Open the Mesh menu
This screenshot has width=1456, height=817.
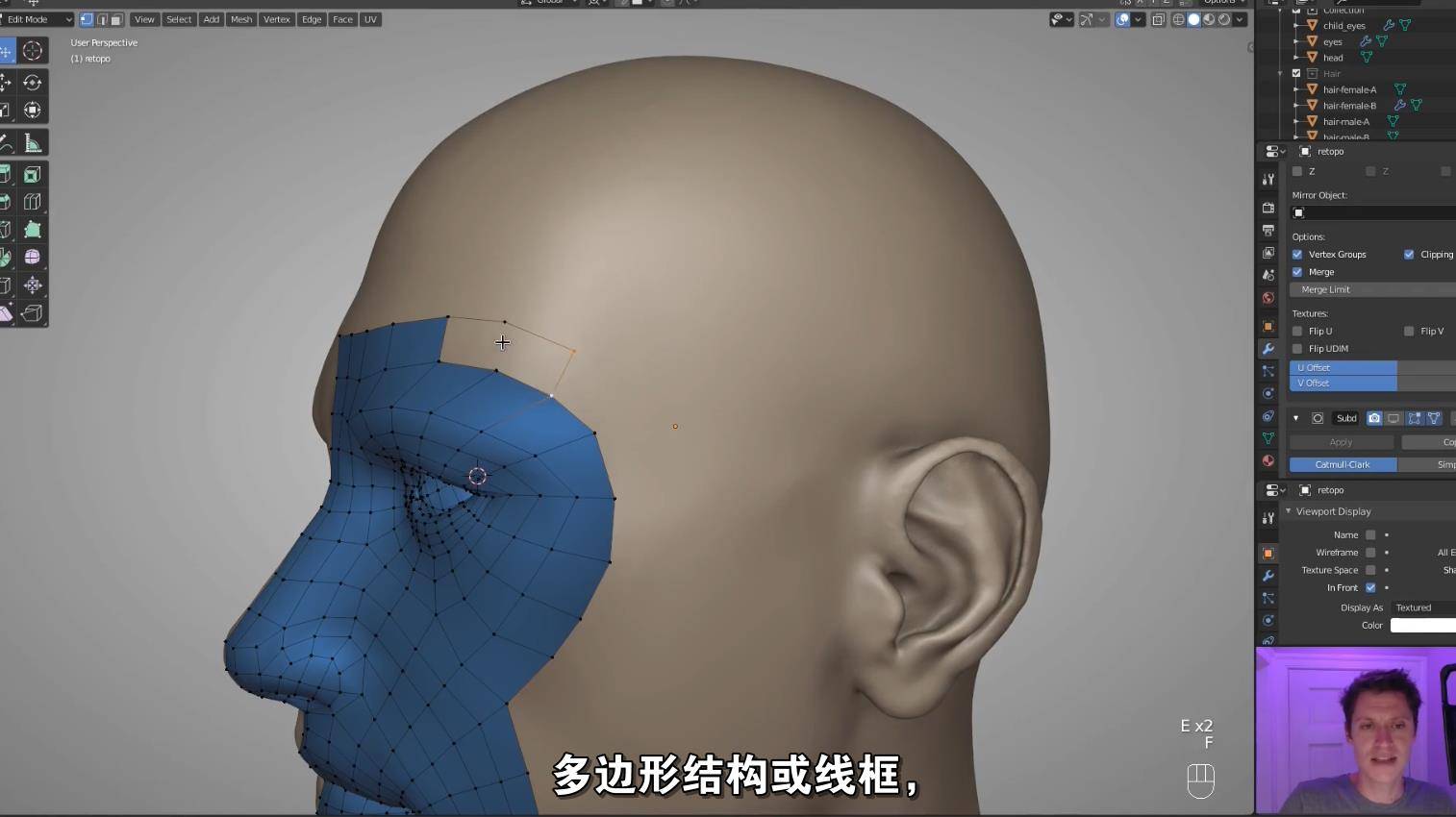[241, 19]
